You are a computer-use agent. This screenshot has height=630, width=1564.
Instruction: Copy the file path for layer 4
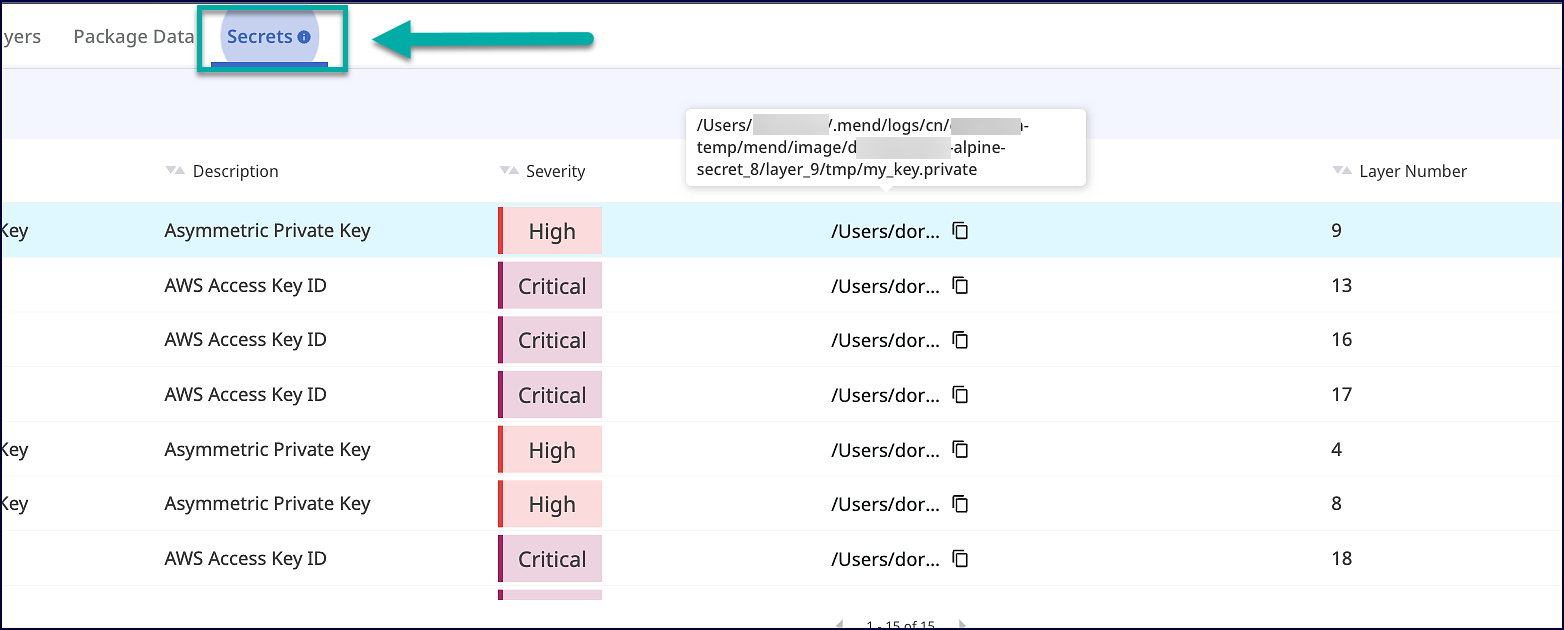(960, 450)
